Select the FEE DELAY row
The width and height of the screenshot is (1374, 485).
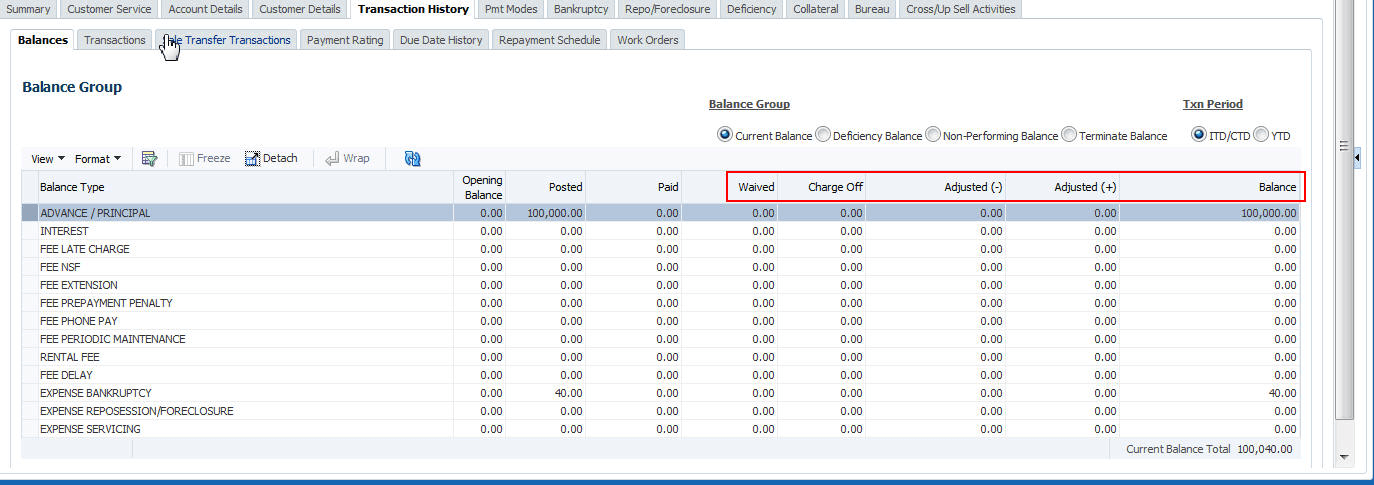661,375
